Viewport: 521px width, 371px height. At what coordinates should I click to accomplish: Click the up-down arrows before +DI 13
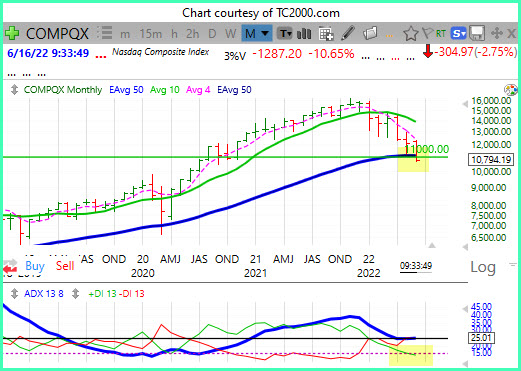[x=76, y=294]
